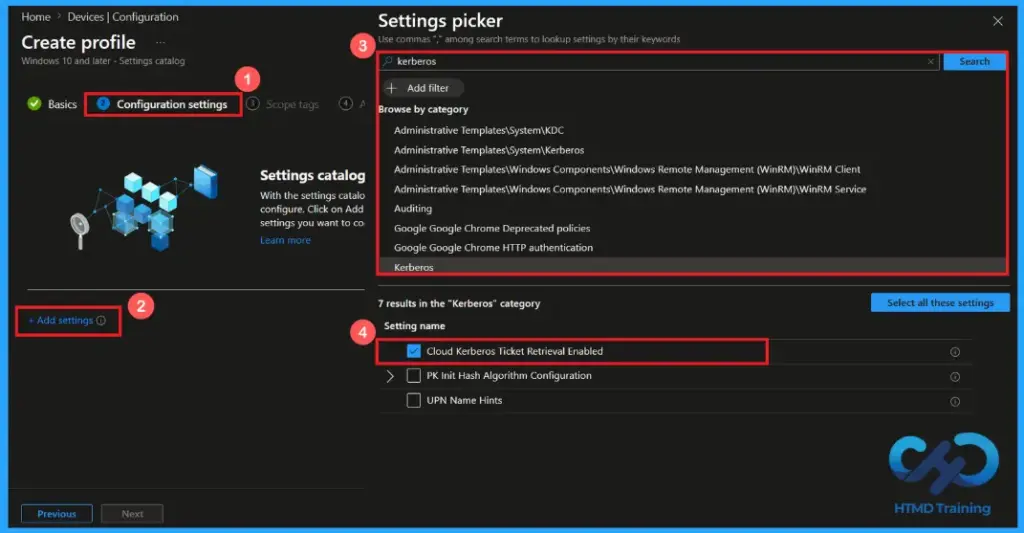This screenshot has height=533, width=1024.
Task: Click the Add settings link
Action: tap(61, 321)
